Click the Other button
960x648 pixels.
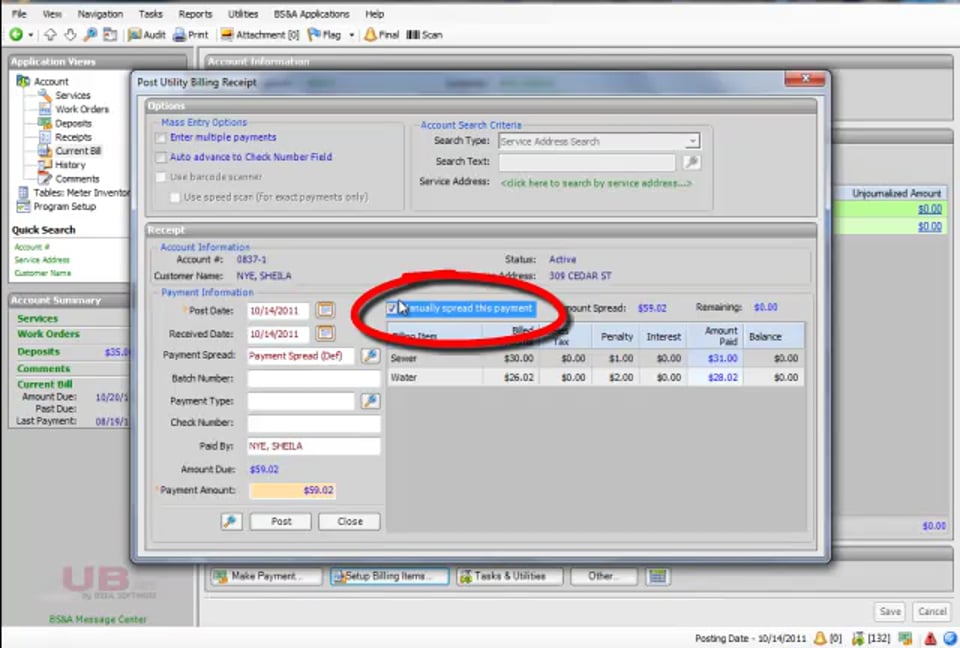click(604, 576)
